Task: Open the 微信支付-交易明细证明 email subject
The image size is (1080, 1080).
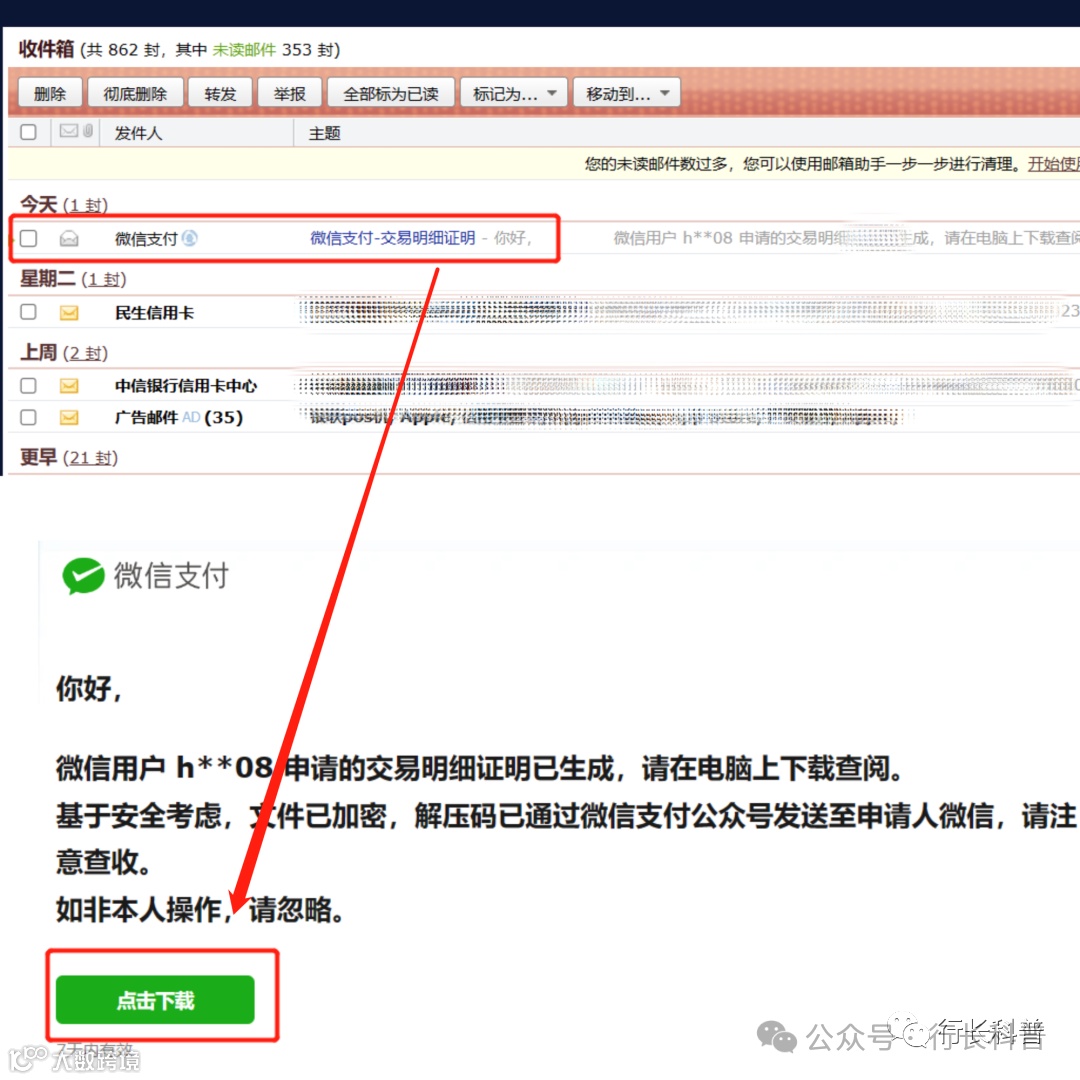Action: point(393,238)
